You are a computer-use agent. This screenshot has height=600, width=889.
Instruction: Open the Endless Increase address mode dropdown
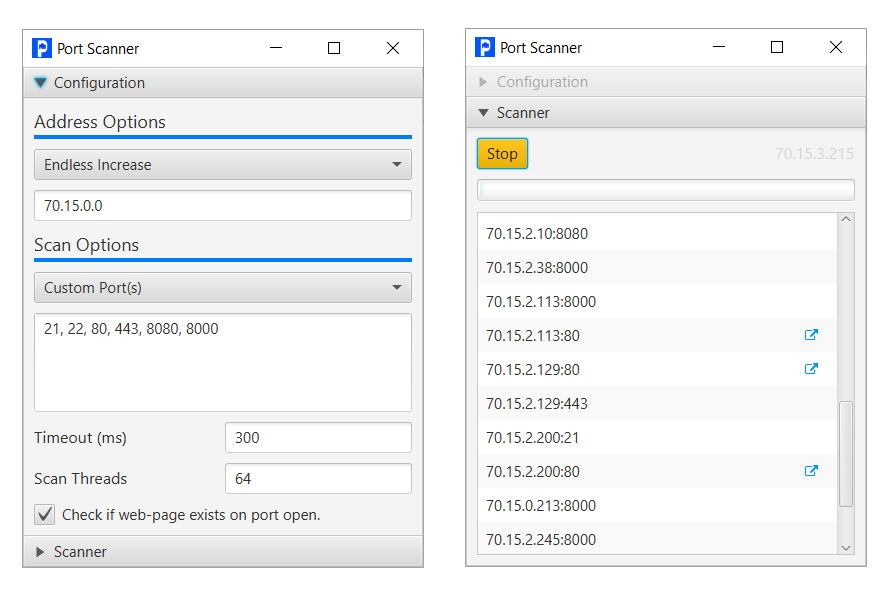(223, 164)
